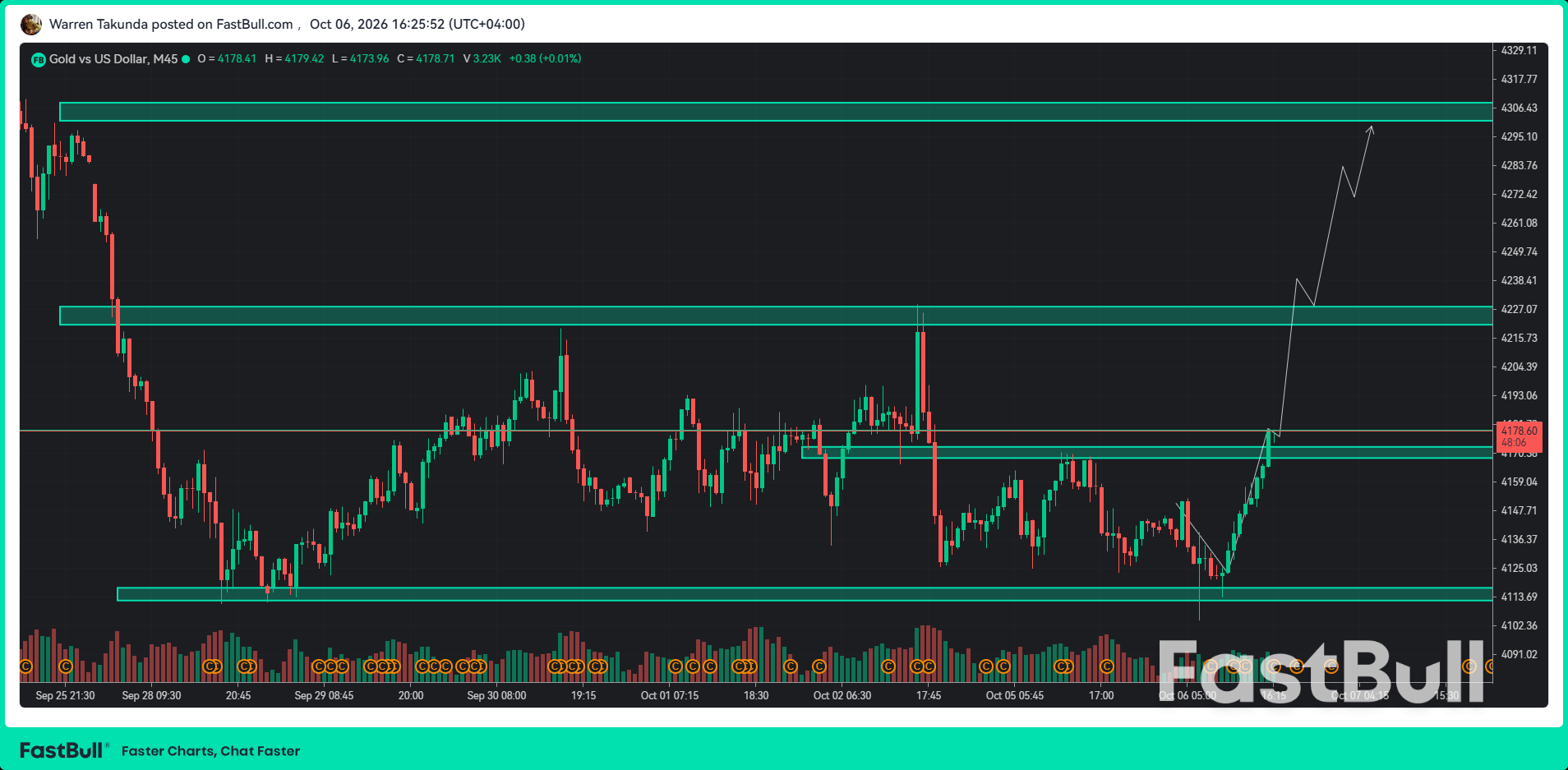
Task: Click time axis label '18:30'
Action: 756,696
